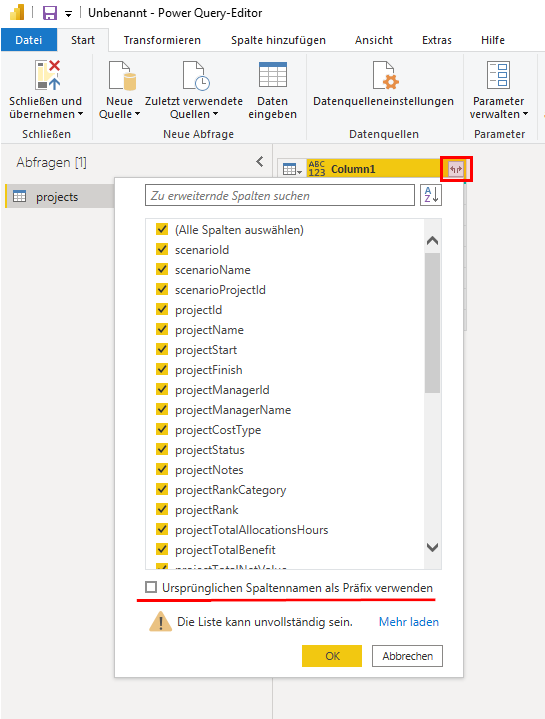Uncheck the scenarioId checkbox
The height and width of the screenshot is (719, 545).
click(x=162, y=249)
